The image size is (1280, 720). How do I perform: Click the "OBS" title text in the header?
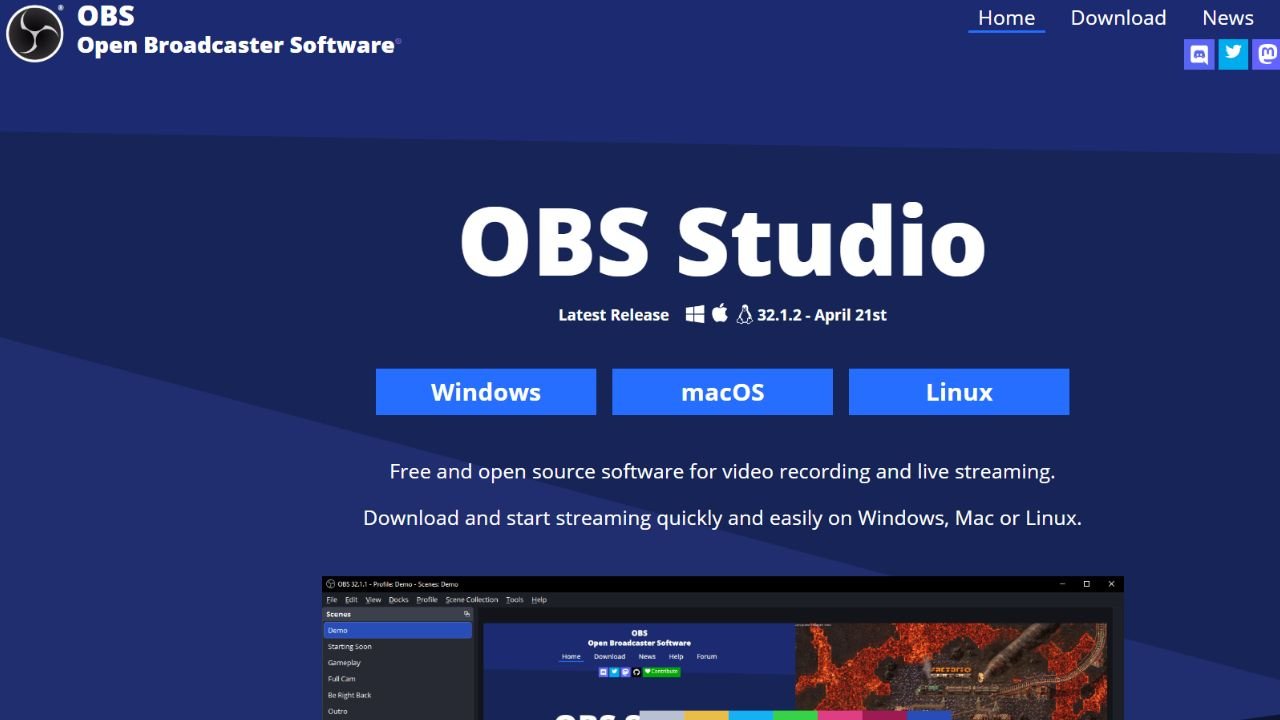106,16
